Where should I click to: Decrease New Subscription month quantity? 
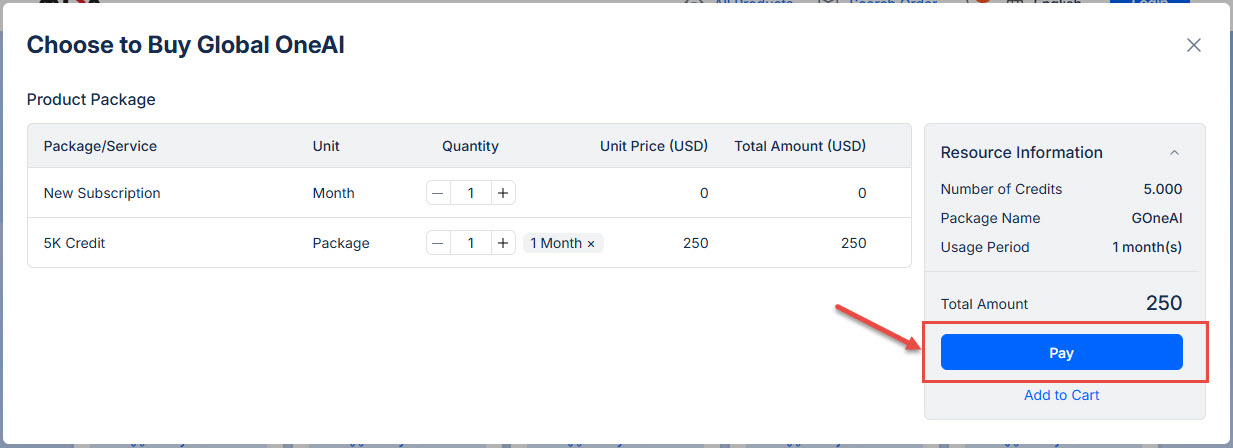pyautogui.click(x=438, y=193)
